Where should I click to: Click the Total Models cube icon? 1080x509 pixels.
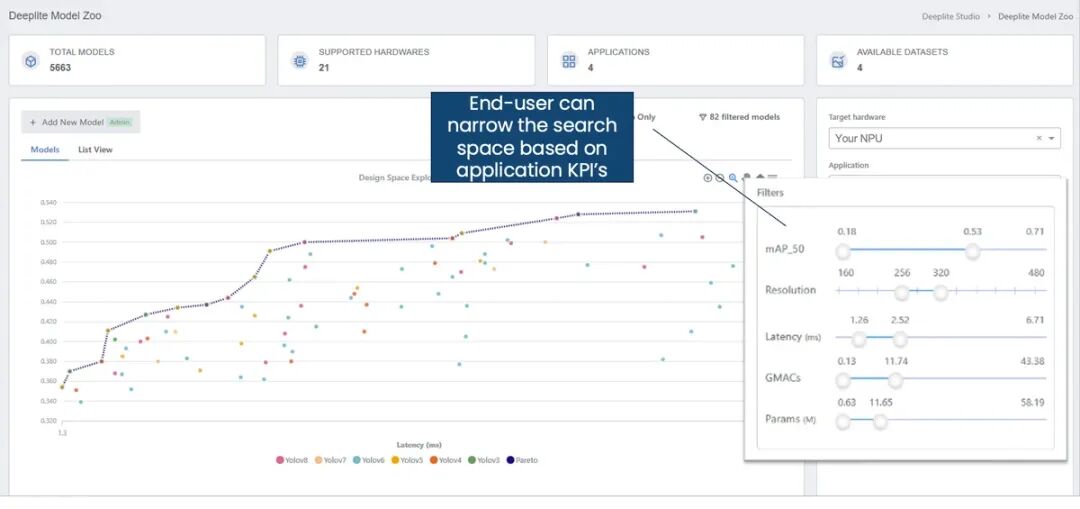pos(30,61)
